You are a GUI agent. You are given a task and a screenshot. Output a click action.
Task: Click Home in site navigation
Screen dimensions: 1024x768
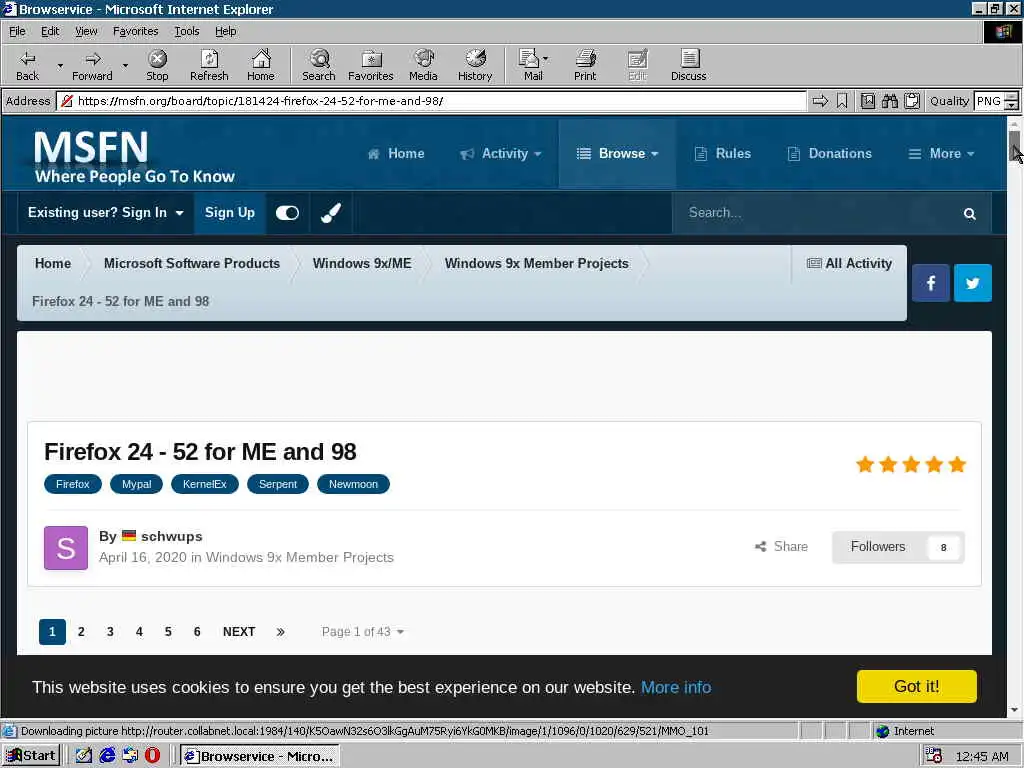(396, 153)
